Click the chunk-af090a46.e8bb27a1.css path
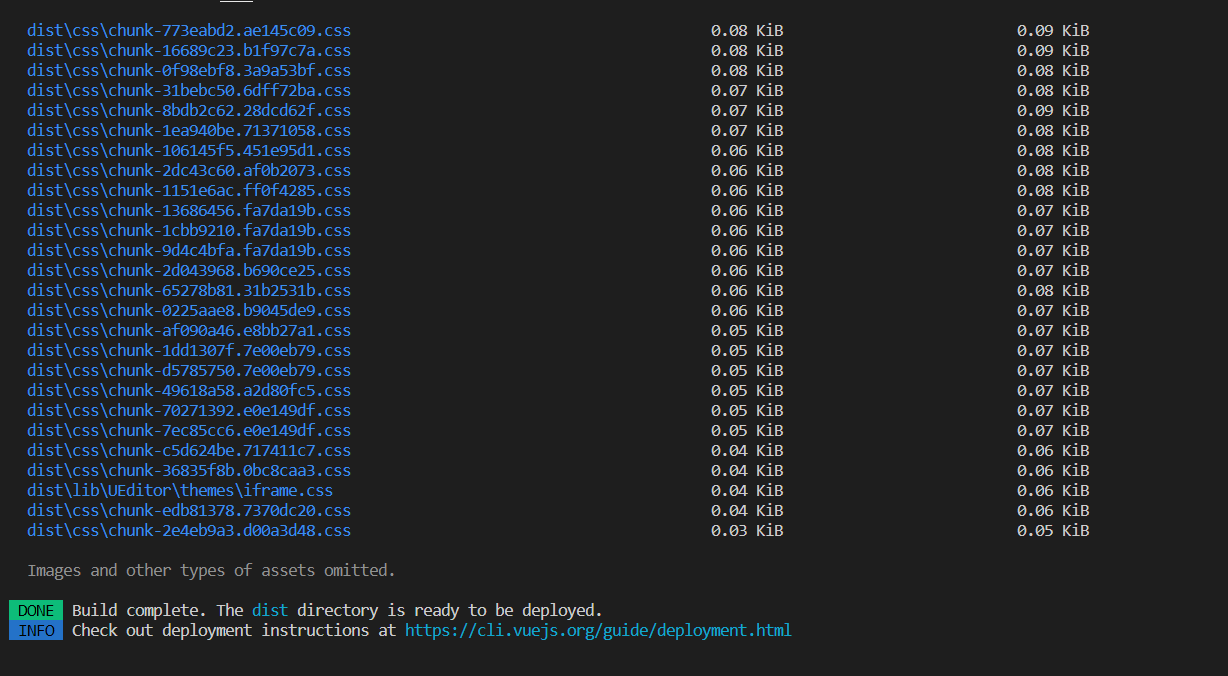Viewport: 1228px width, 676px height. [x=189, y=331]
